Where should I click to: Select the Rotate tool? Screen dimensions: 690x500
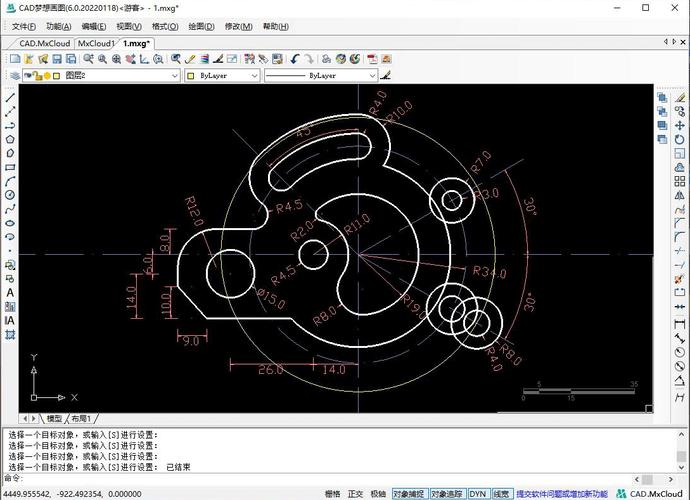point(679,140)
